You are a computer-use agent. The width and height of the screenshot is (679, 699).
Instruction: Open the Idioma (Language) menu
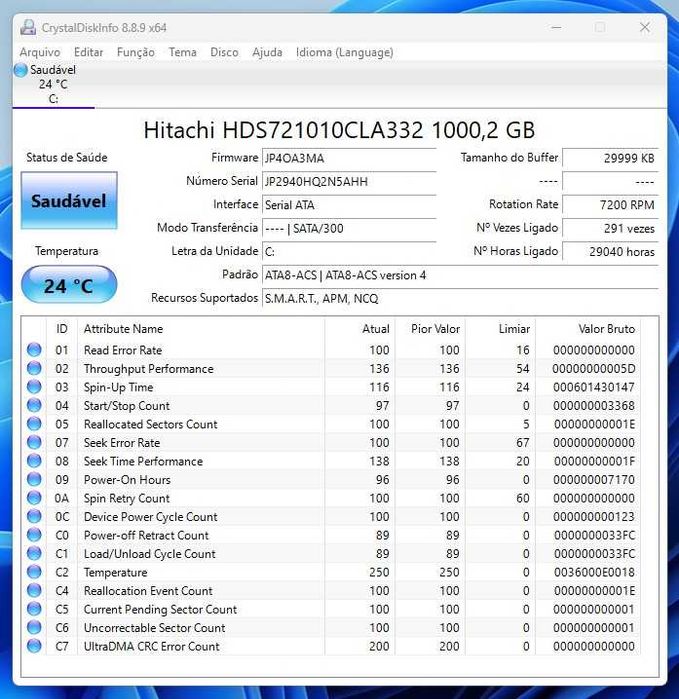pos(345,52)
